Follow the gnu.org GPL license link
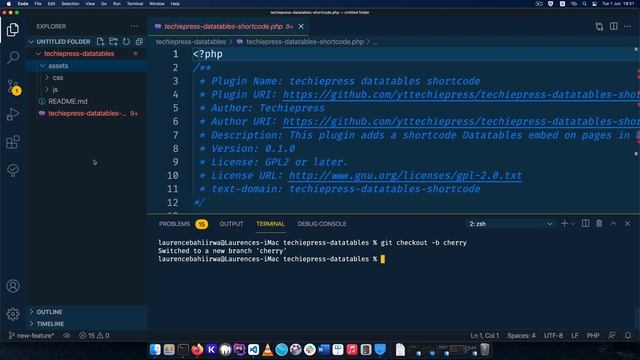Viewport: 640px width, 360px height. pos(405,176)
